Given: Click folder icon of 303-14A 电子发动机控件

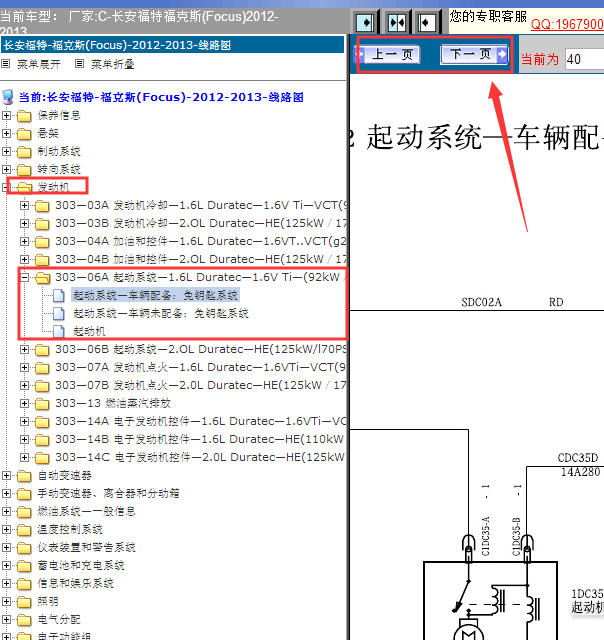Looking at the screenshot, I should coord(42,422).
